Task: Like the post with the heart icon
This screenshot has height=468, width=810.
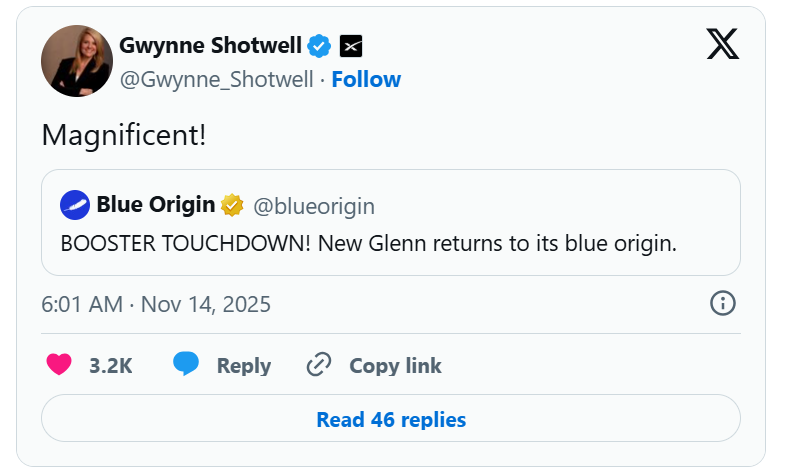Action: tap(60, 365)
